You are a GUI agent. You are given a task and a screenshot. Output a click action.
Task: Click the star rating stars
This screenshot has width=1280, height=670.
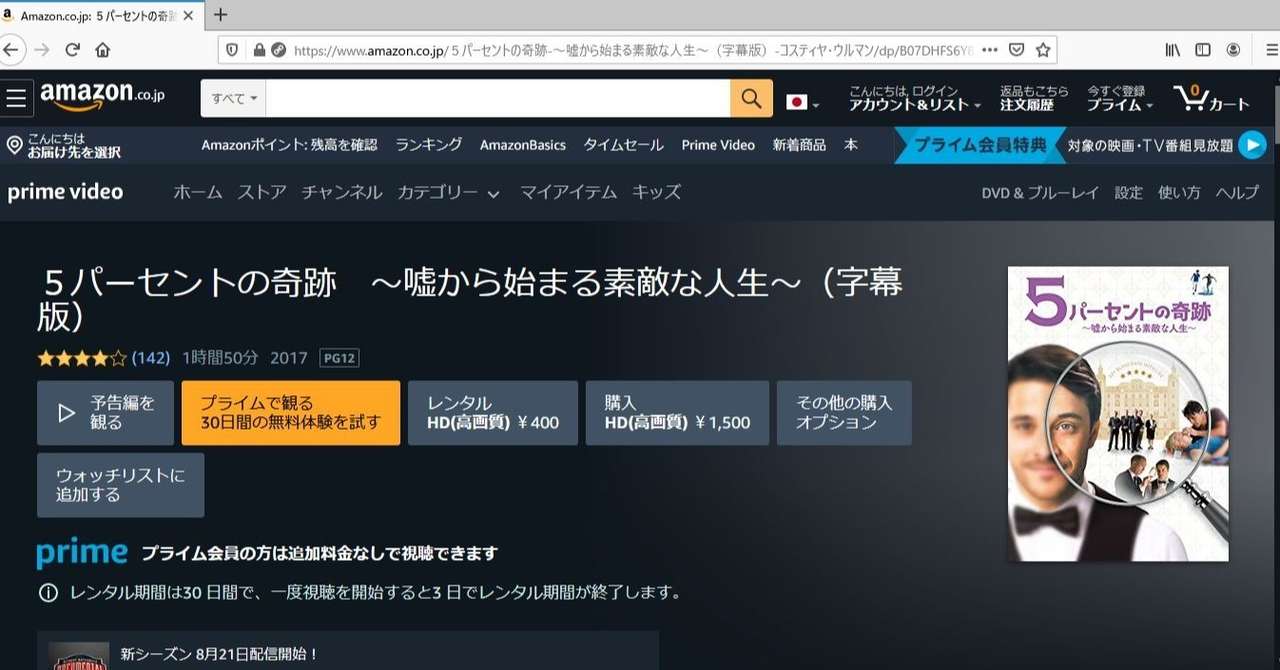[x=82, y=357]
